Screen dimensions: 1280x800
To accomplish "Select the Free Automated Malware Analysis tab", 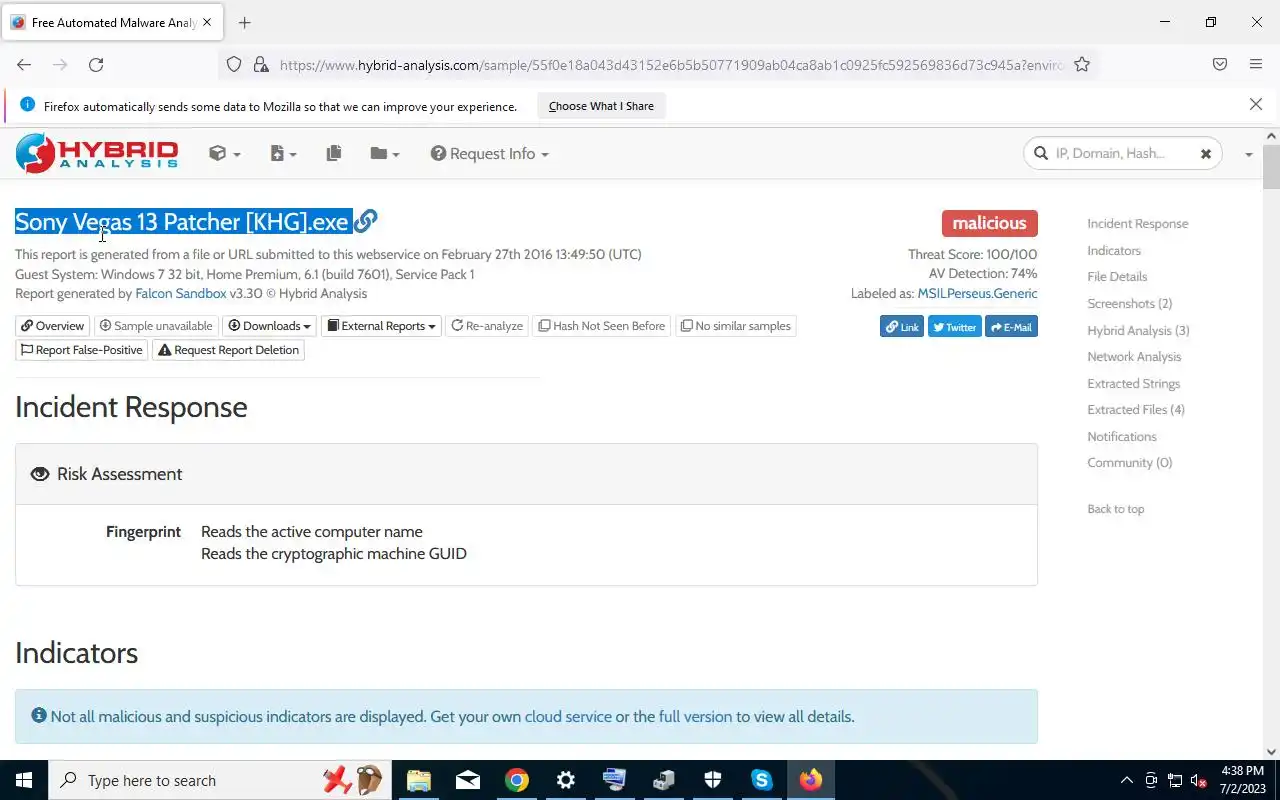I will [113, 22].
